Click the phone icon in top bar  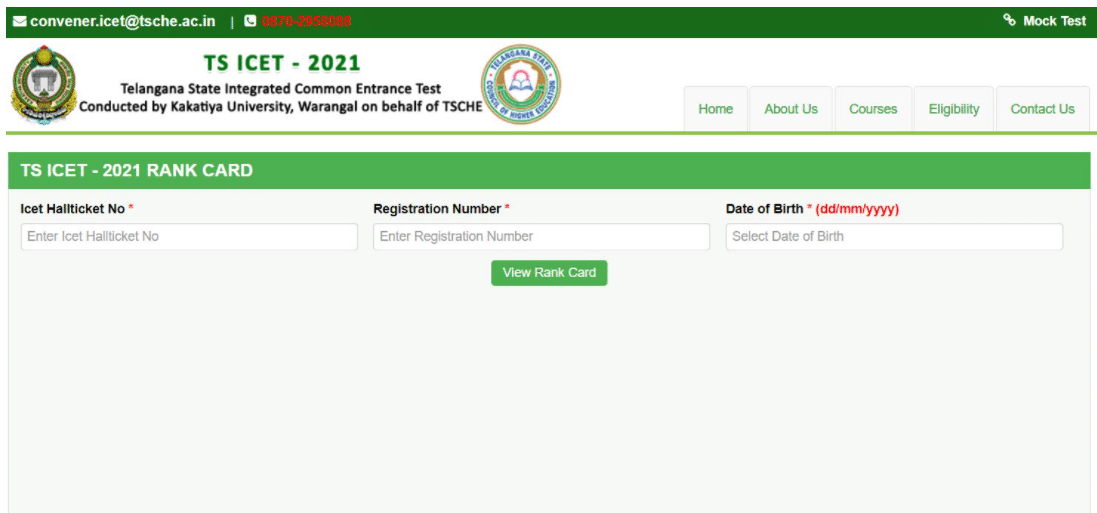point(250,21)
